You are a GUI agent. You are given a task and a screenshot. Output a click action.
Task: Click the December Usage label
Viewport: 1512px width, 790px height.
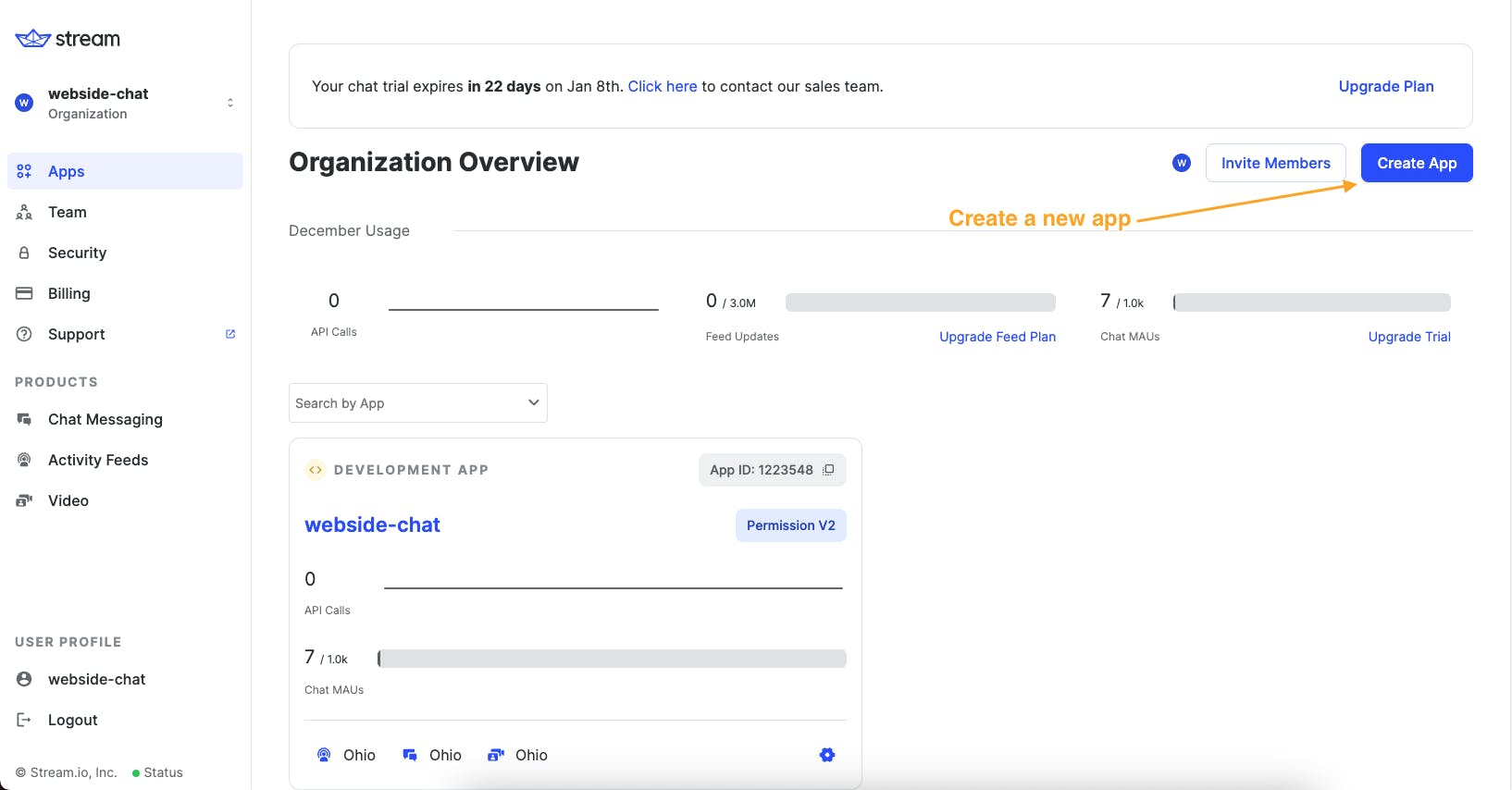coord(349,230)
